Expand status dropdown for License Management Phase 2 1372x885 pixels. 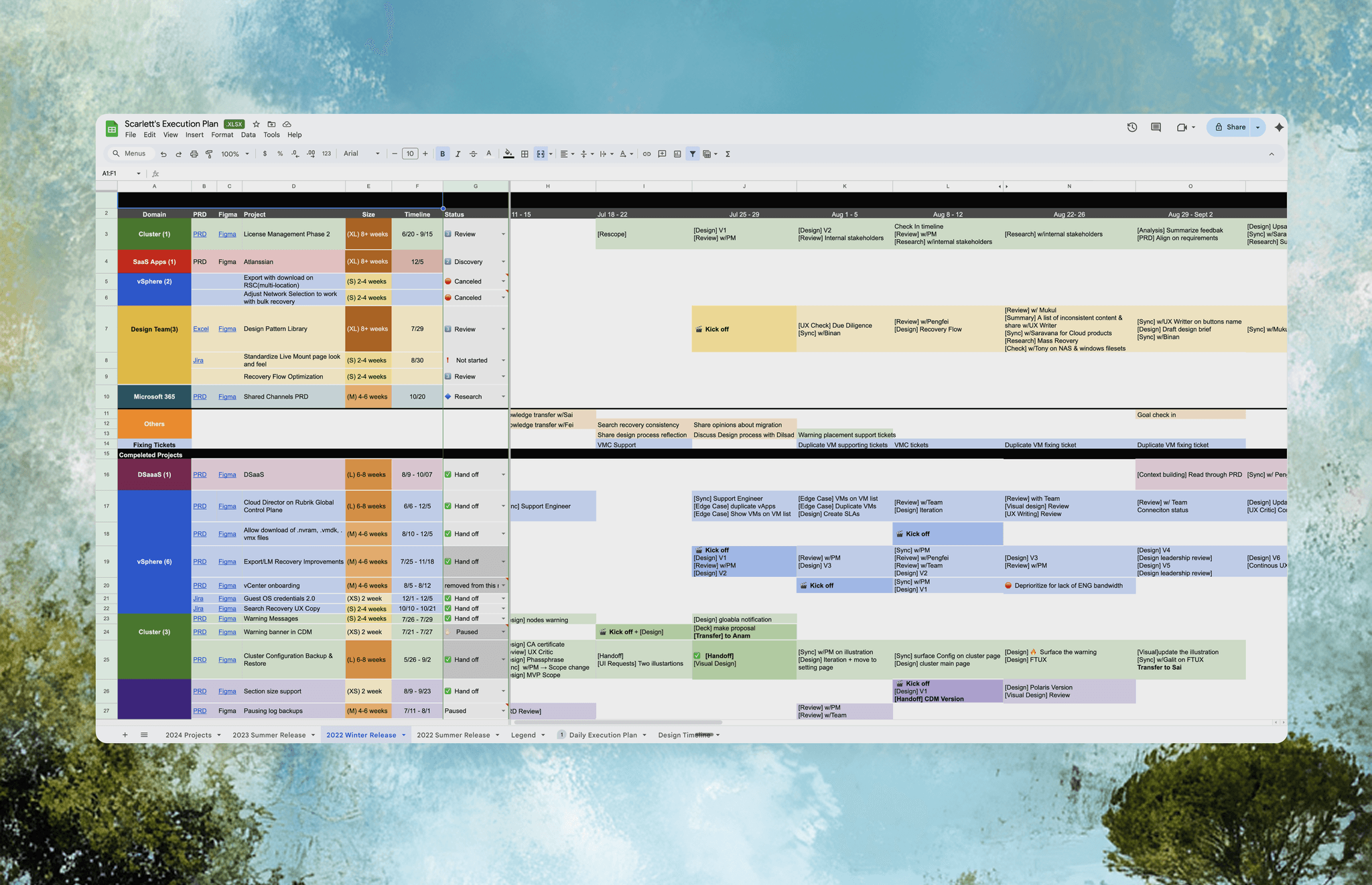click(503, 234)
